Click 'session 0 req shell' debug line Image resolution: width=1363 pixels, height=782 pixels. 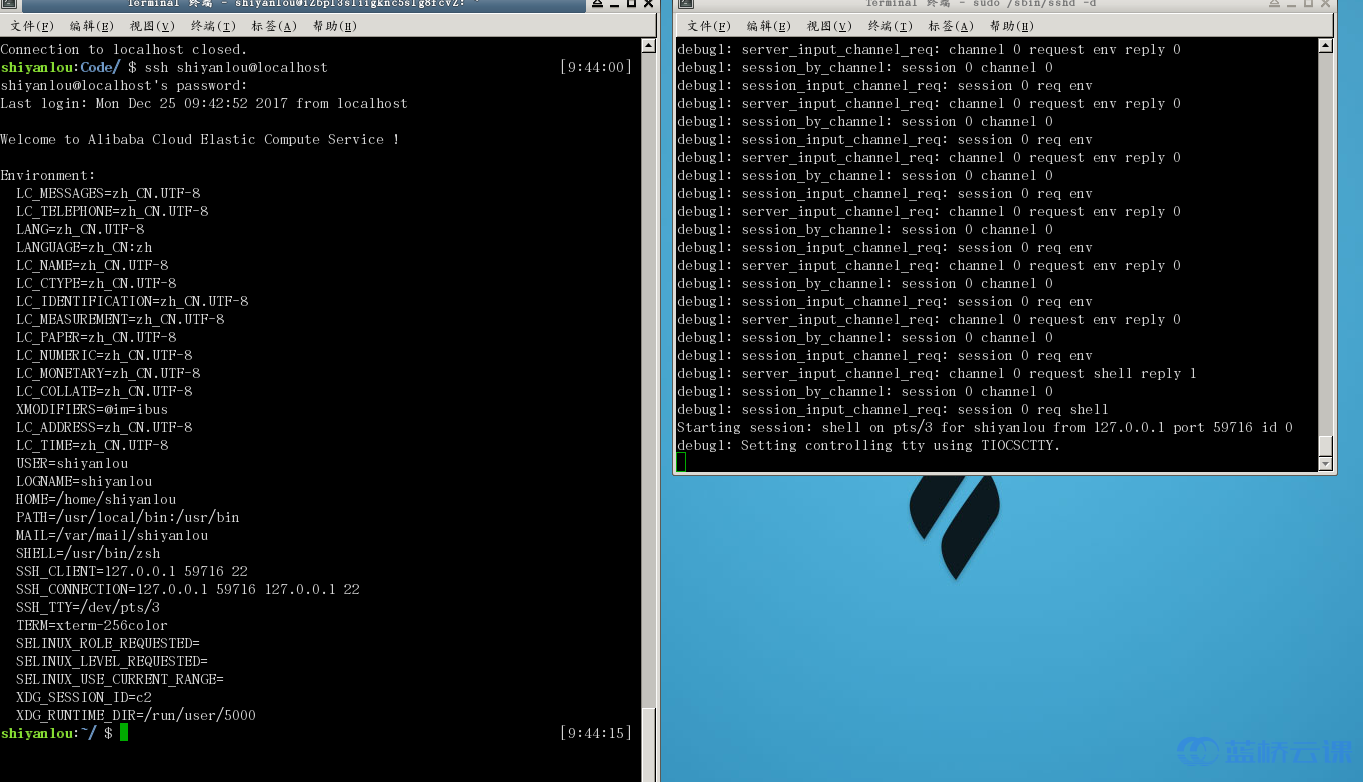[x=893, y=409]
